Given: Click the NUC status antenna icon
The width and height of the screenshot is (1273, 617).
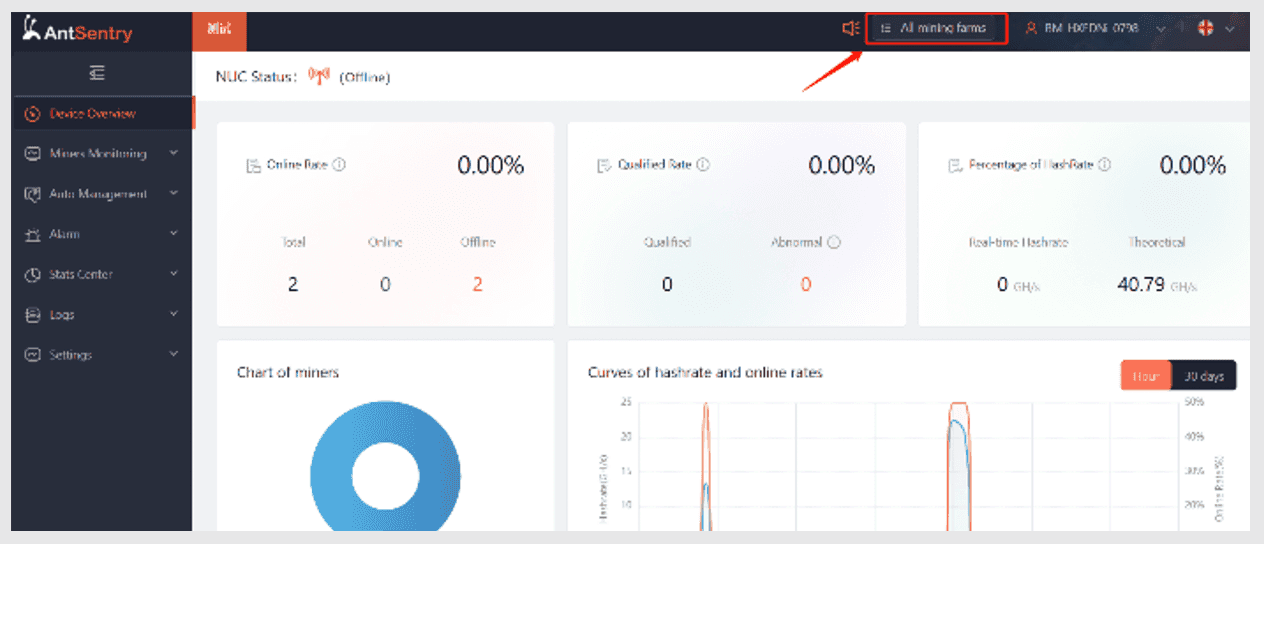Looking at the screenshot, I should pos(319,76).
